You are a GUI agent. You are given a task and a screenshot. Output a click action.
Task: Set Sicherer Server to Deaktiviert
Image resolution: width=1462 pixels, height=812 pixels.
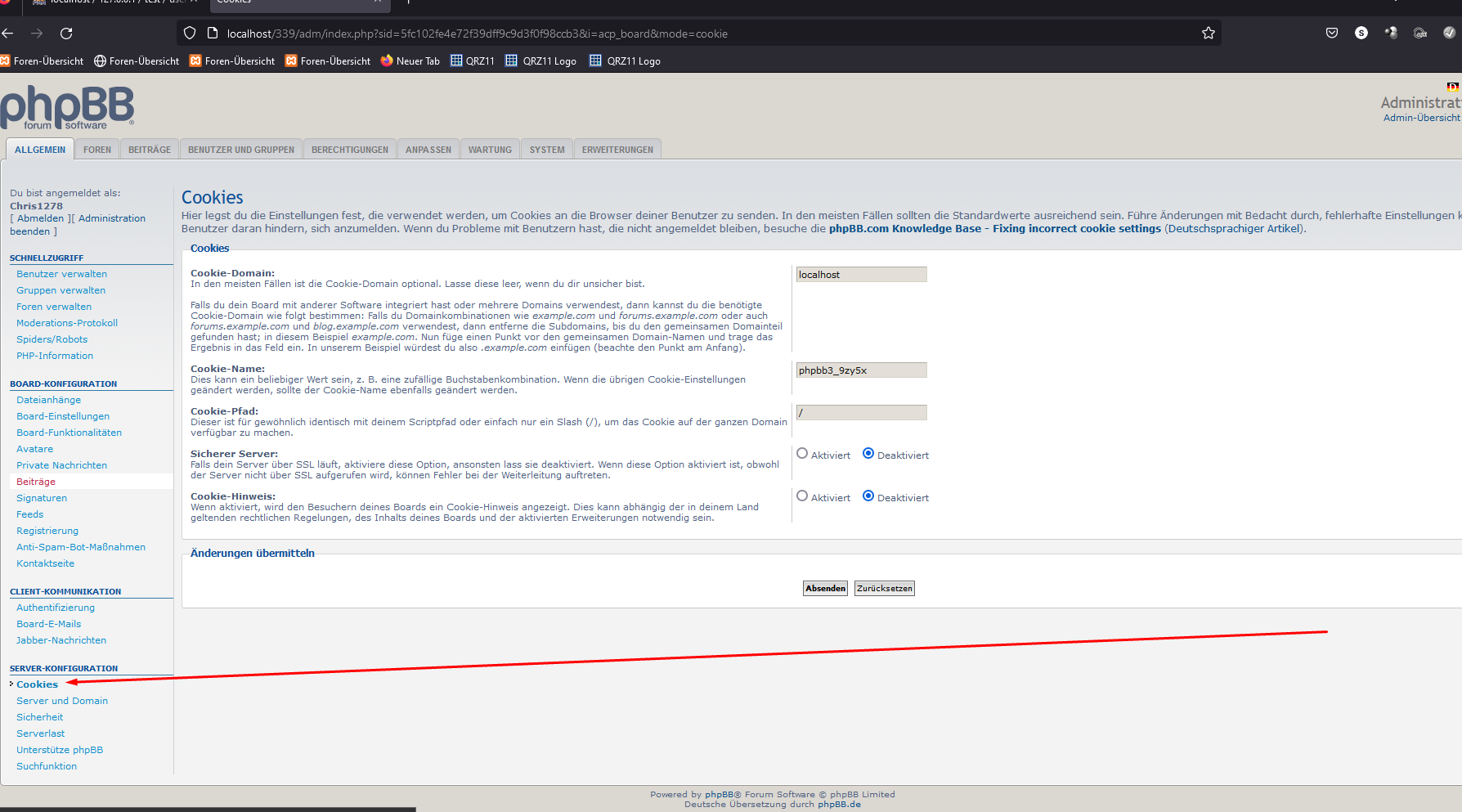[868, 454]
